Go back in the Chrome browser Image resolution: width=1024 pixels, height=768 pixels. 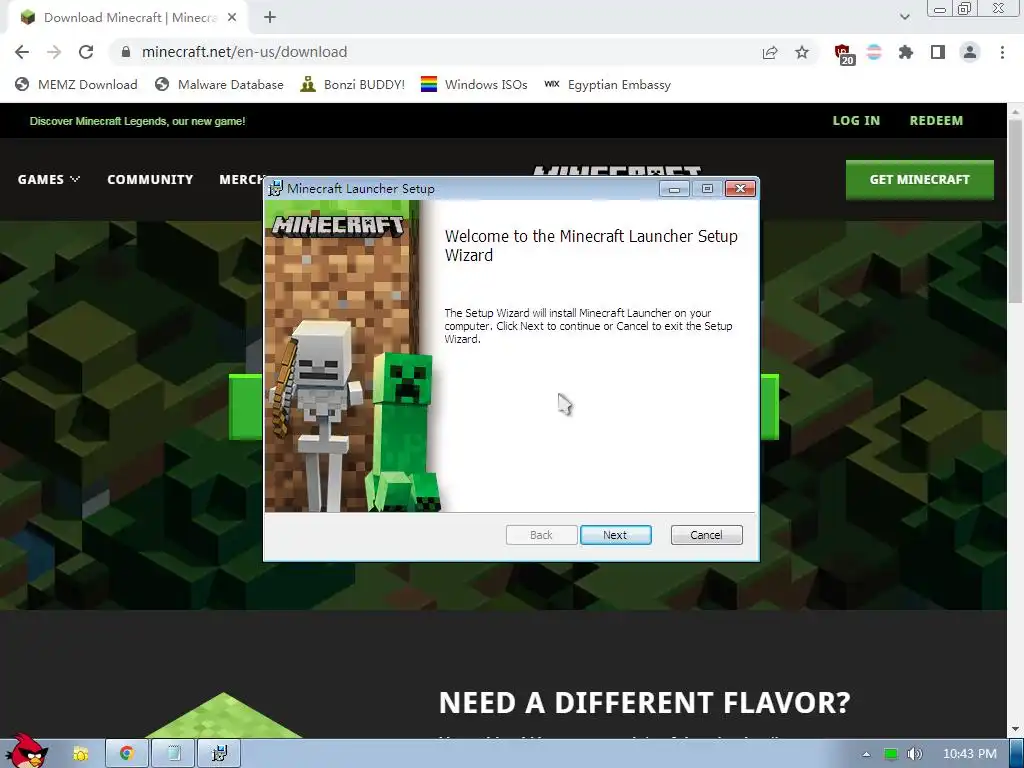pos(22,52)
